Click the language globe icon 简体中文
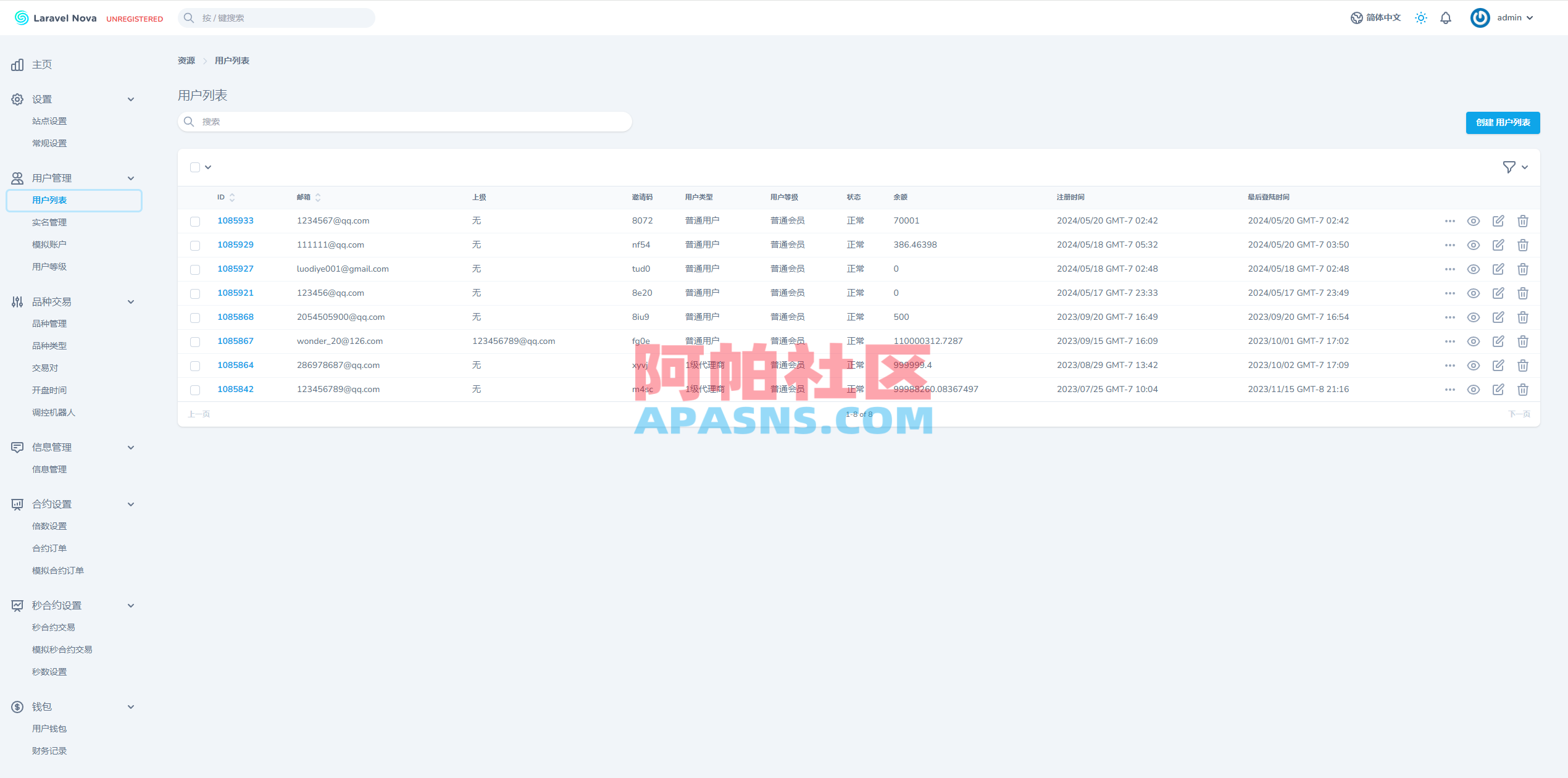 pos(1356,18)
